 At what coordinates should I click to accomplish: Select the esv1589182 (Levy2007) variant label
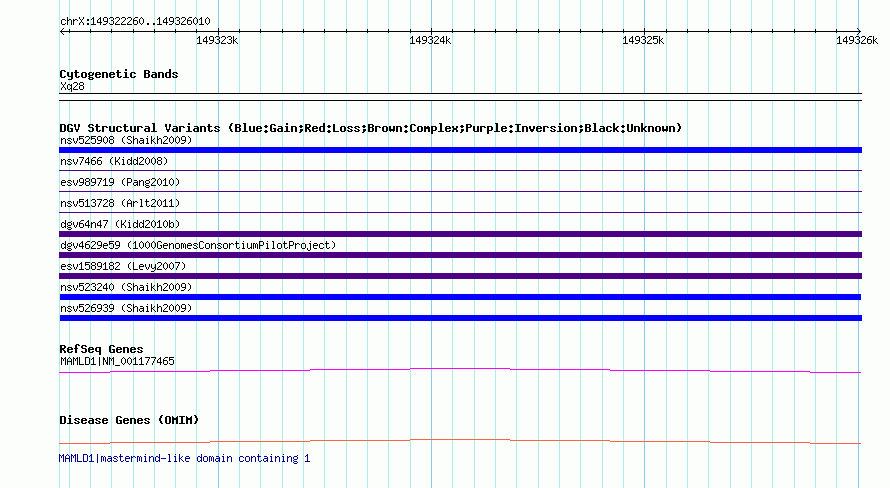123,266
